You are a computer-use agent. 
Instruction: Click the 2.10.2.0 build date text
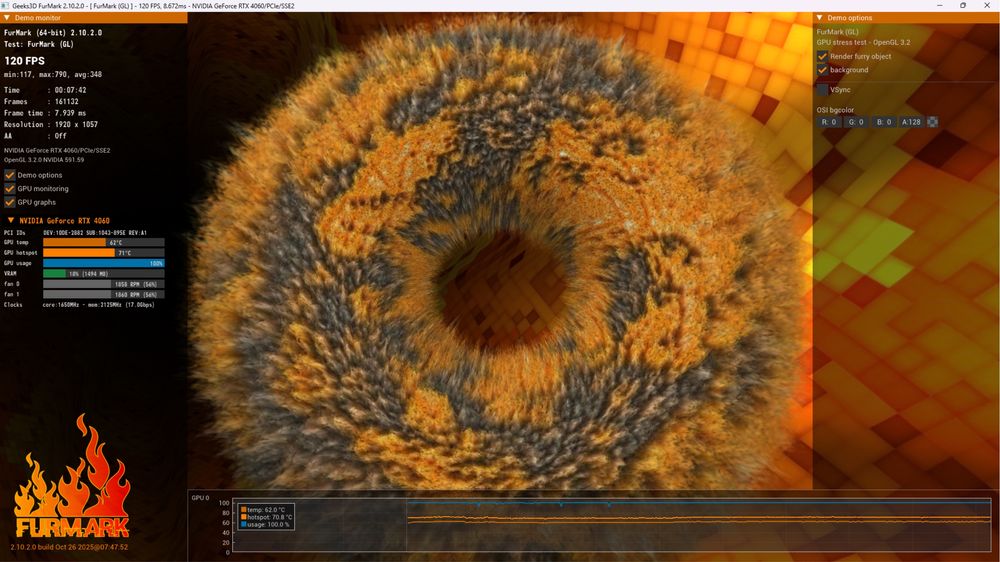tap(69, 547)
